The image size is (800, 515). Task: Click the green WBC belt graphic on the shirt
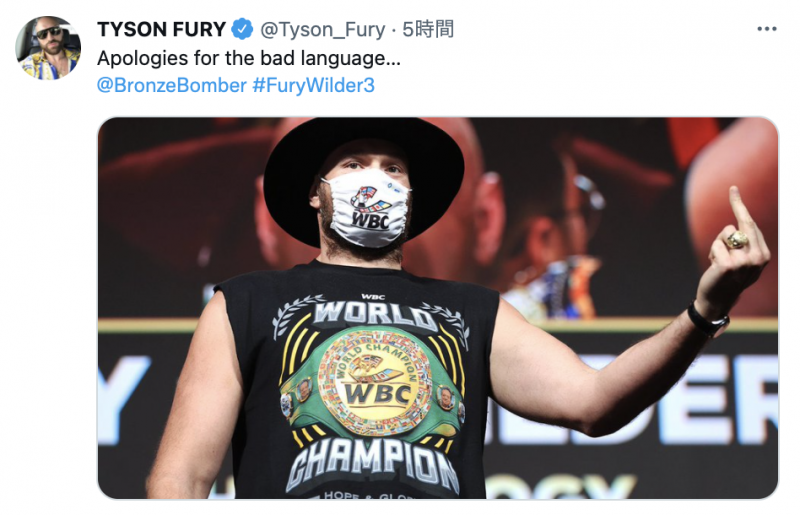tap(374, 388)
